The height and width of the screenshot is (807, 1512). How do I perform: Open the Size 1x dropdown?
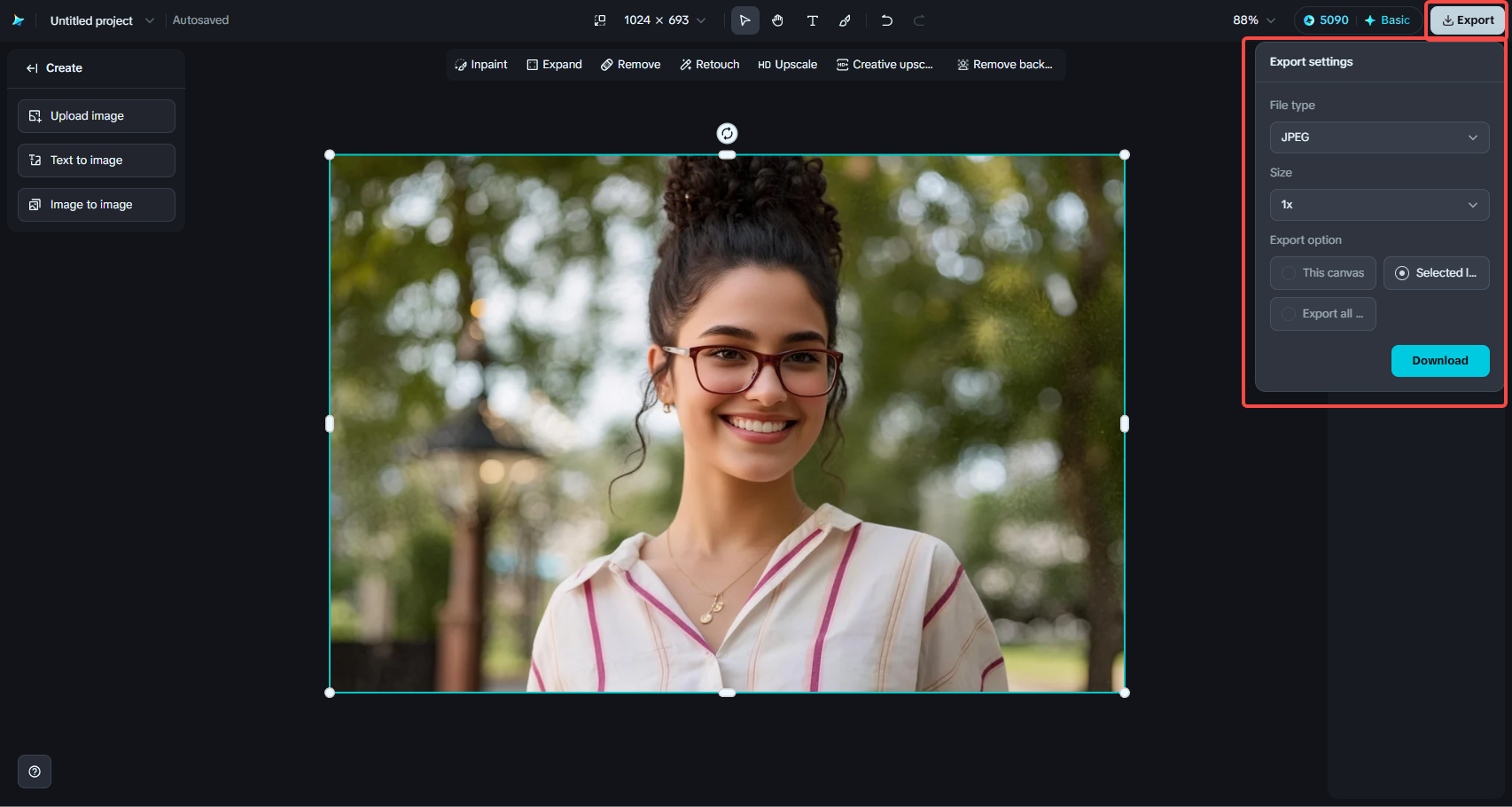click(x=1379, y=205)
